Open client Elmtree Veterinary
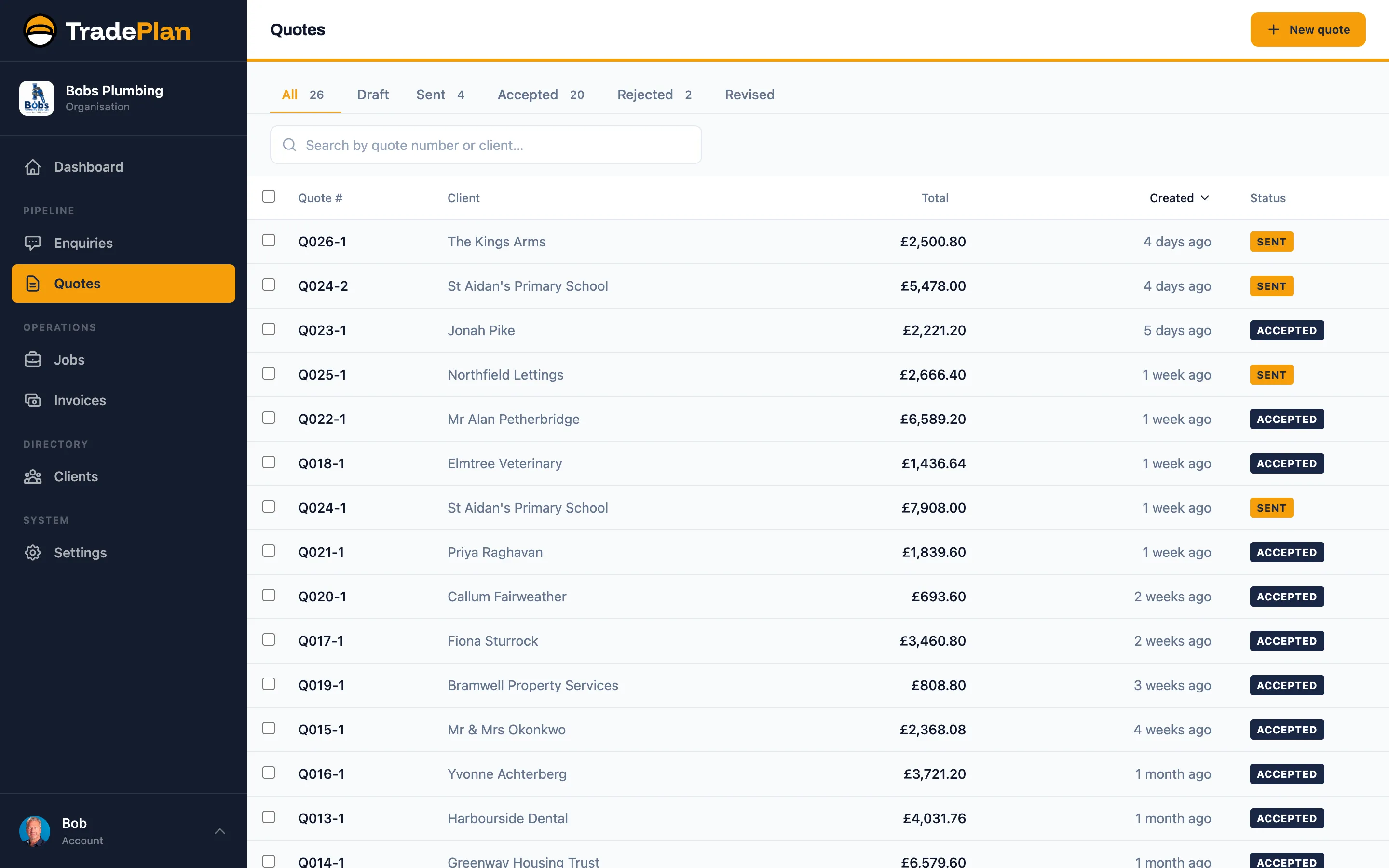 [504, 463]
